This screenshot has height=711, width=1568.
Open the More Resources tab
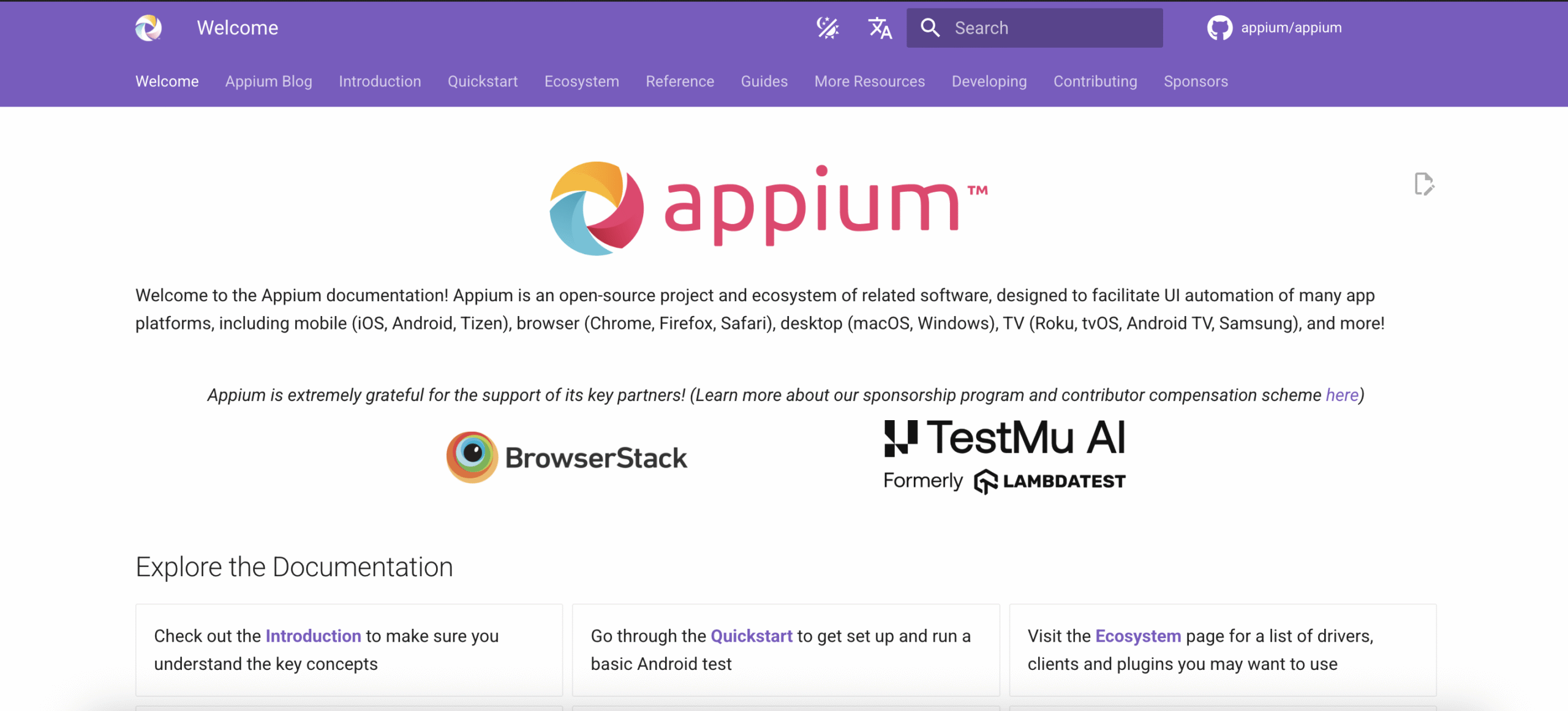(x=870, y=81)
